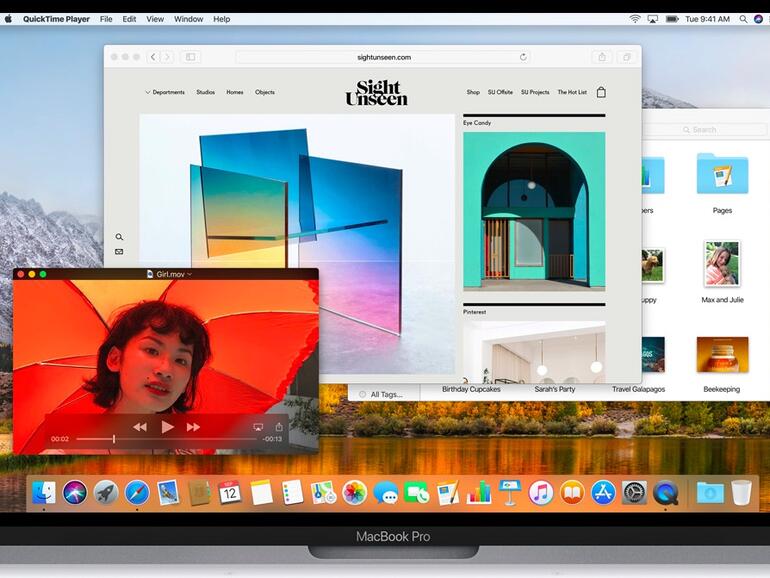770x578 pixels.
Task: Rewind the QuickTime video
Action: tap(140, 427)
